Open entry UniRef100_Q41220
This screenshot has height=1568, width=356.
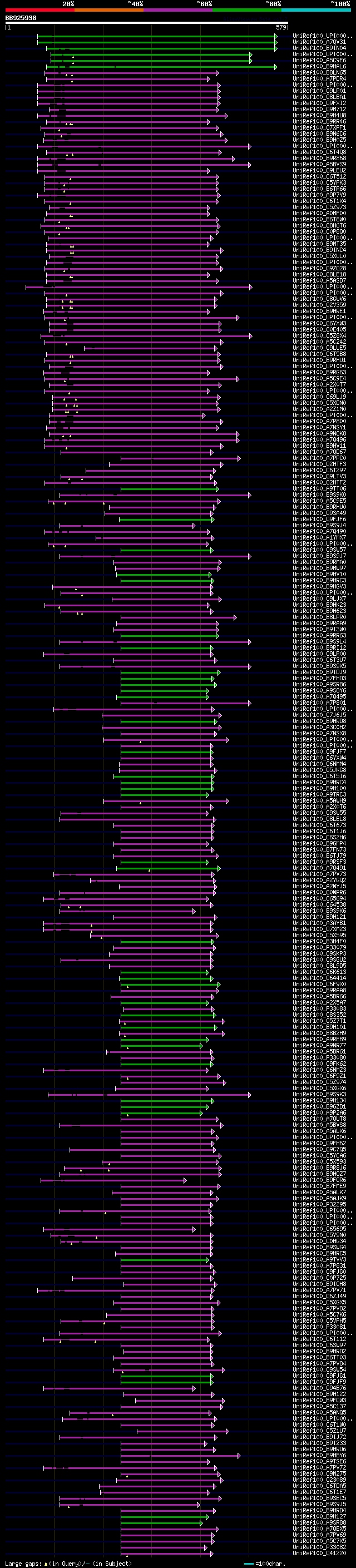coord(319,1554)
